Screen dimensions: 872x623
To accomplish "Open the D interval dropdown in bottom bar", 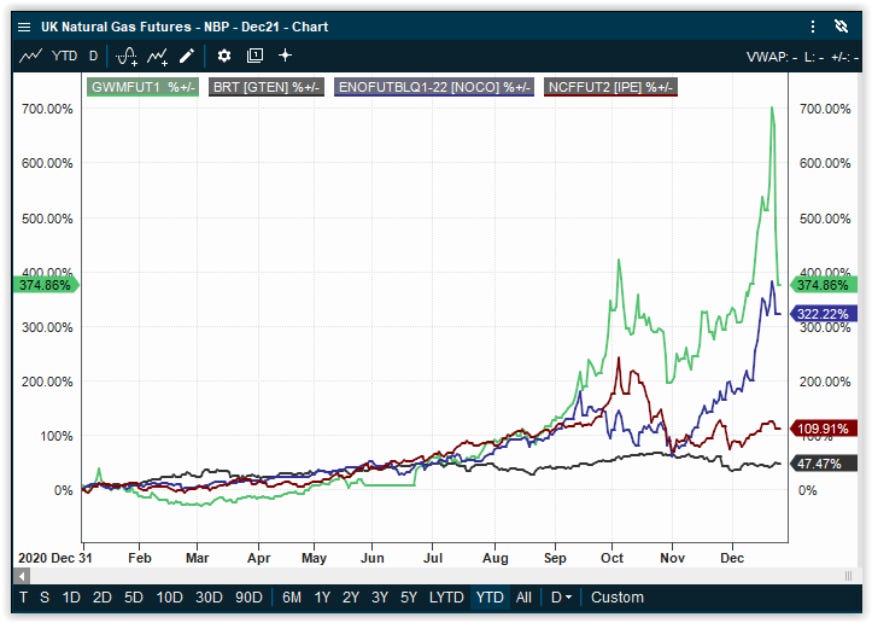I will point(561,597).
